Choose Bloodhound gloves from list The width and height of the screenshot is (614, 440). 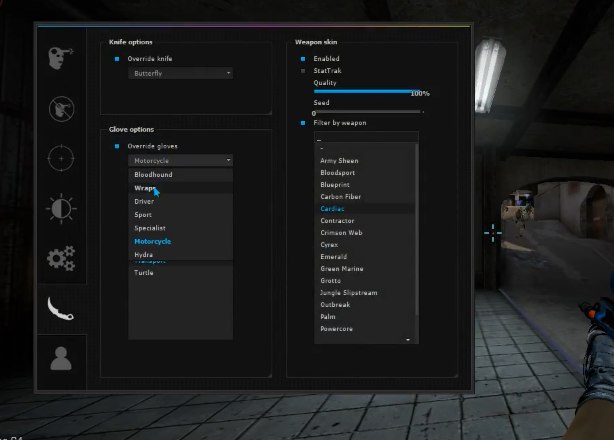point(181,175)
